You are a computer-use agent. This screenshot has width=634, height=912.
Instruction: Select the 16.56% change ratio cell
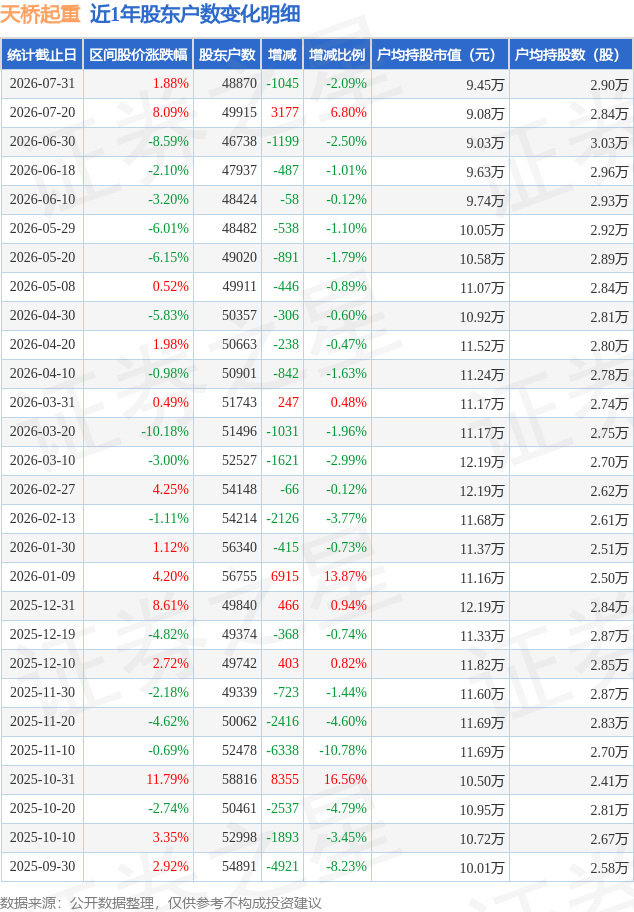tap(346, 779)
